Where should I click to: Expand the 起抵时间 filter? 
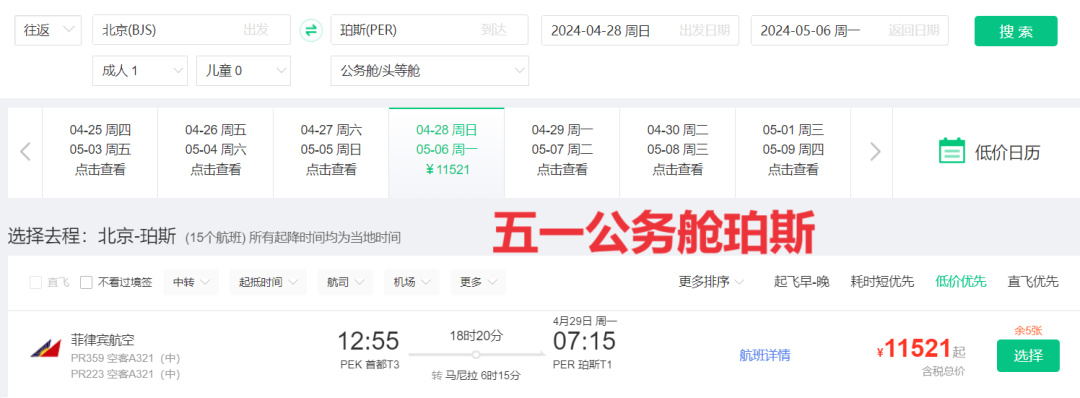268,282
